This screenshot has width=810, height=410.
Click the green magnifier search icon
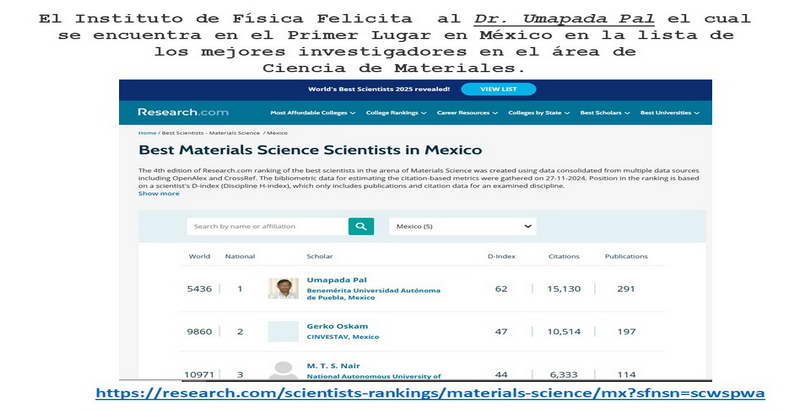361,226
